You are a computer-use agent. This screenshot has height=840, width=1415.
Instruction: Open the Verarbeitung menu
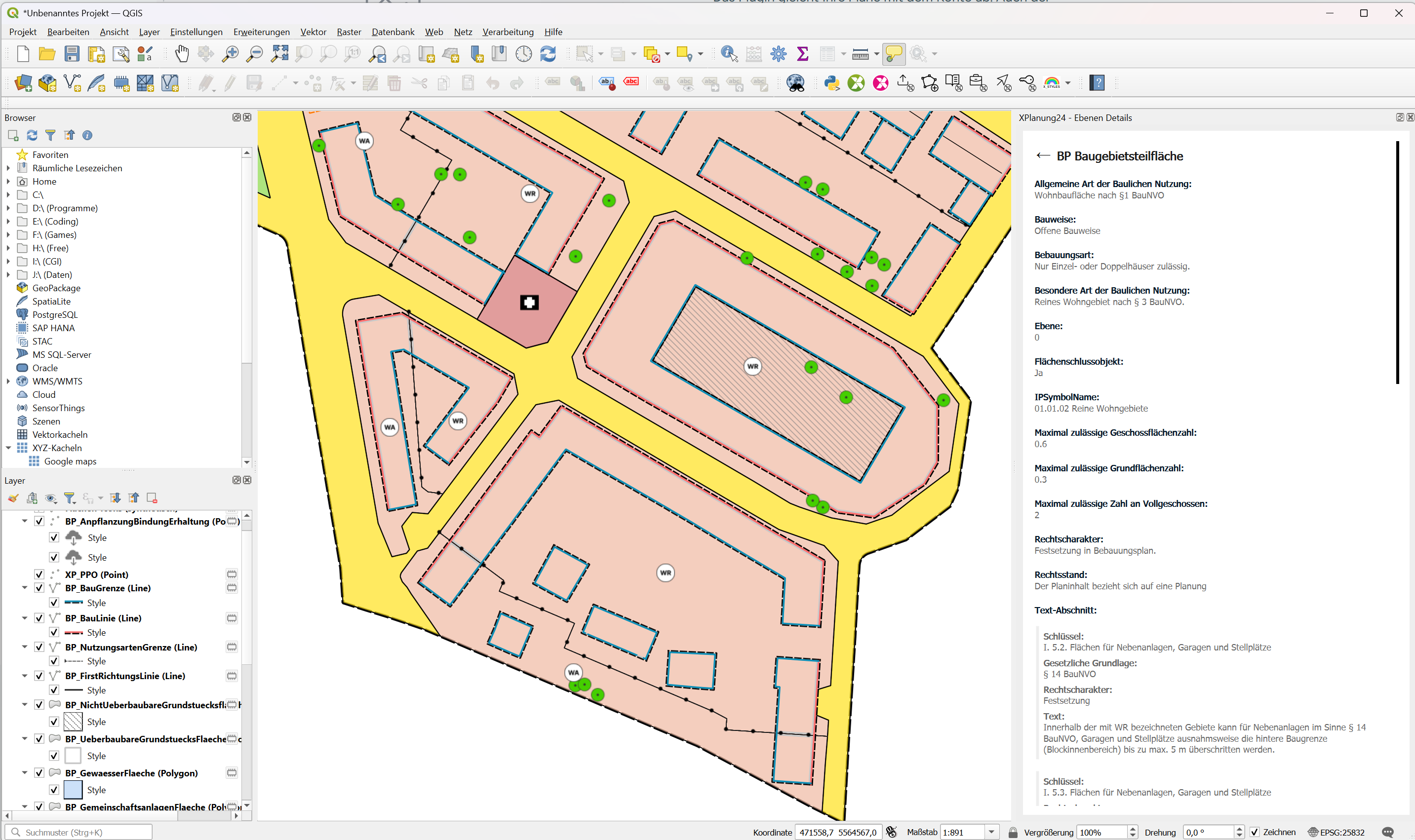tap(508, 32)
